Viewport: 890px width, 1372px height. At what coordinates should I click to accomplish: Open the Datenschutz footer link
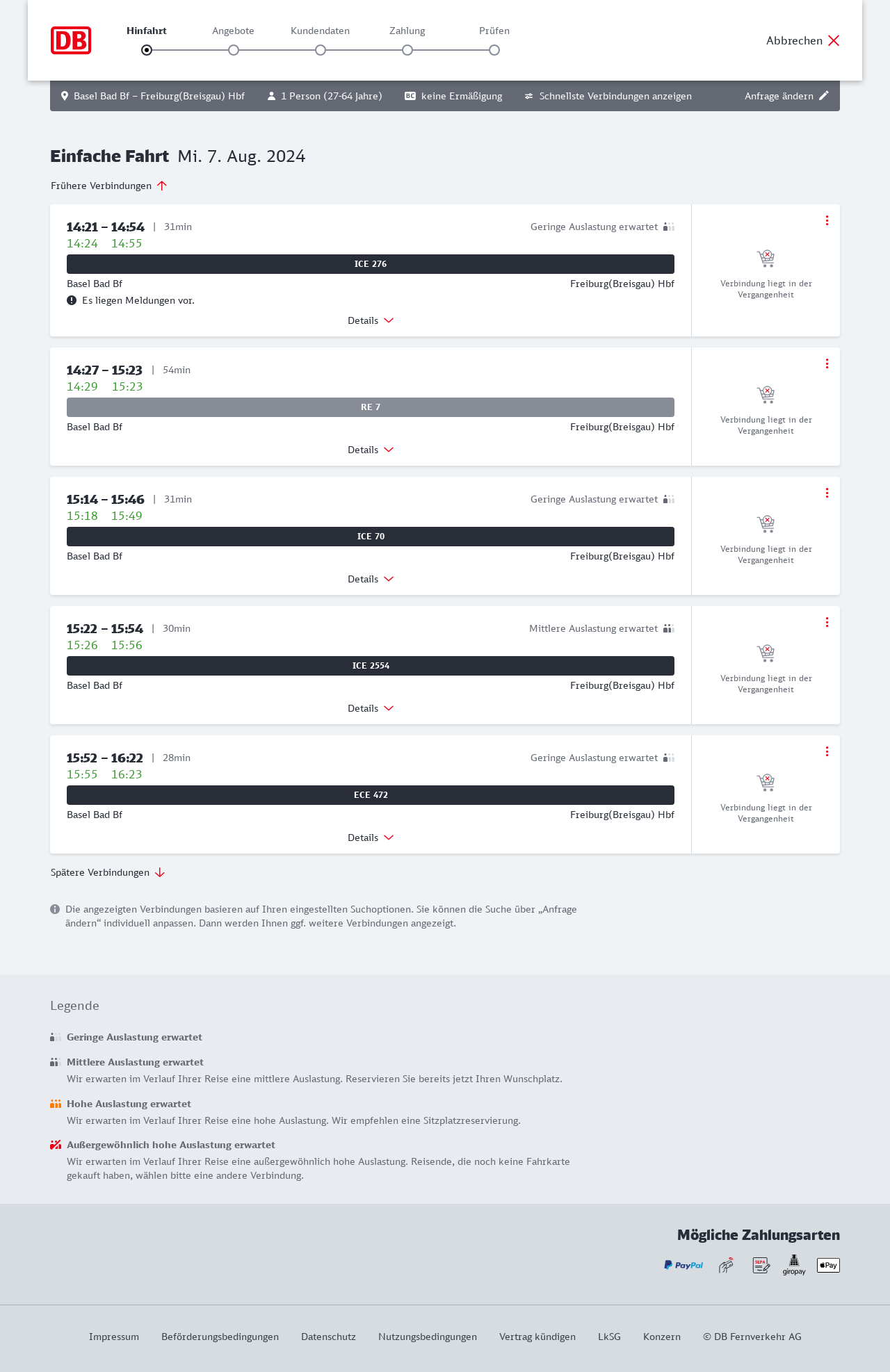point(328,1337)
